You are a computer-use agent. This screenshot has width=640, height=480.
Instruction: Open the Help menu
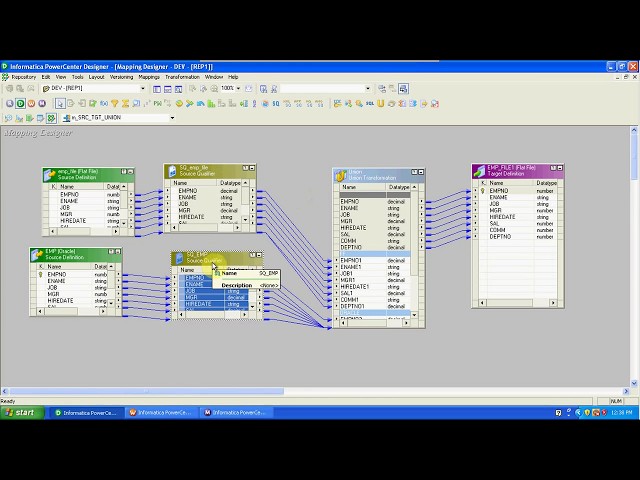(233, 77)
